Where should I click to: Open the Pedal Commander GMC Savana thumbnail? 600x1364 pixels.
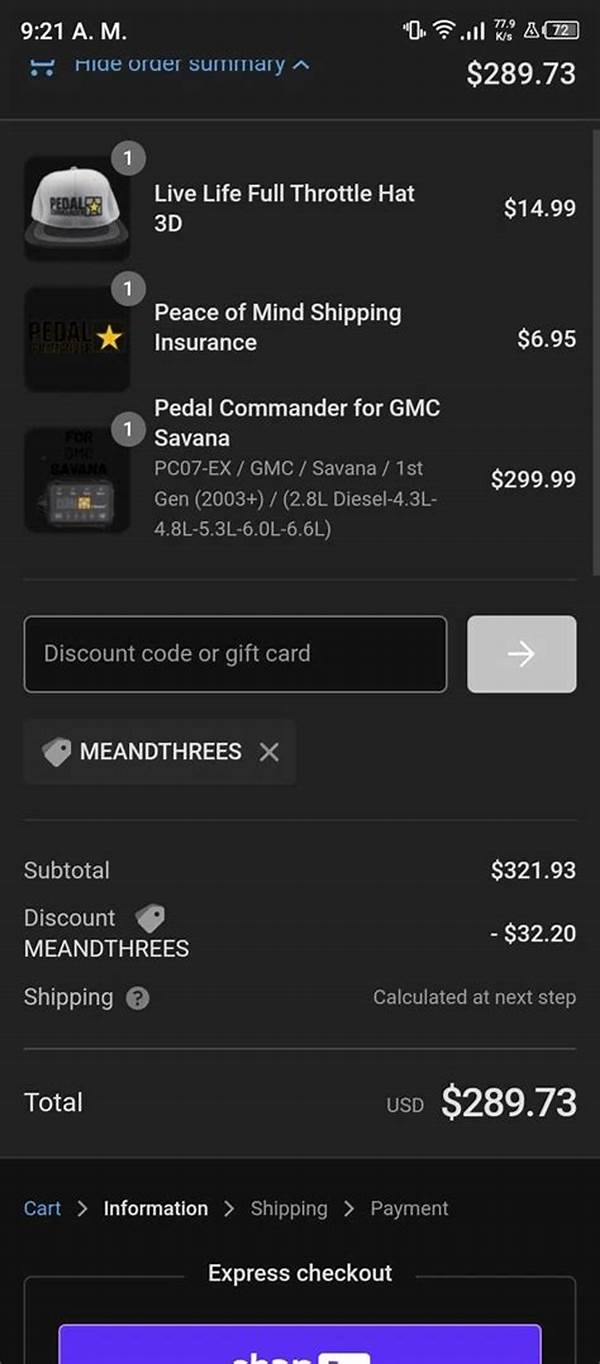coord(77,481)
